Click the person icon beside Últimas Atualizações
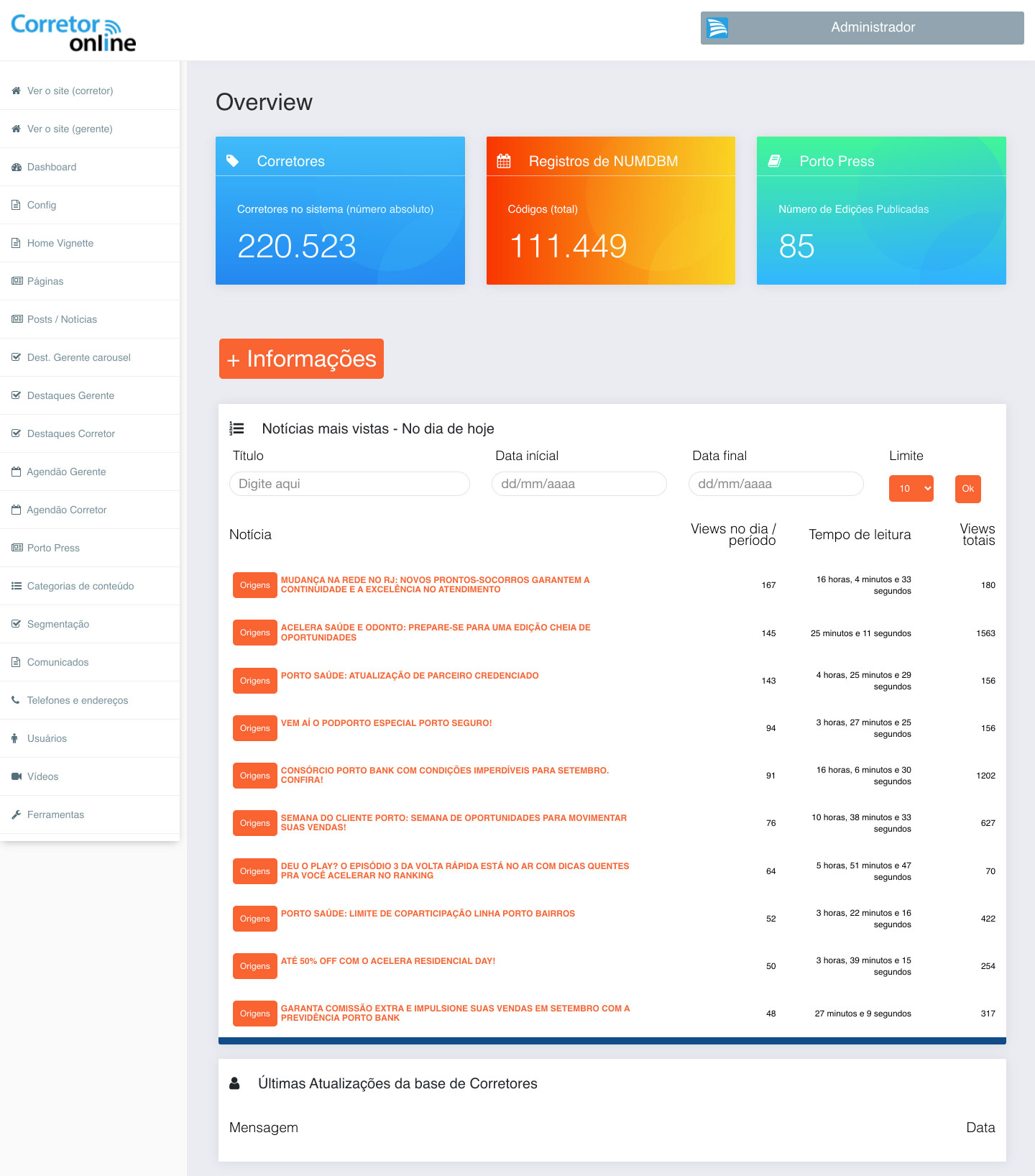 [234, 1083]
